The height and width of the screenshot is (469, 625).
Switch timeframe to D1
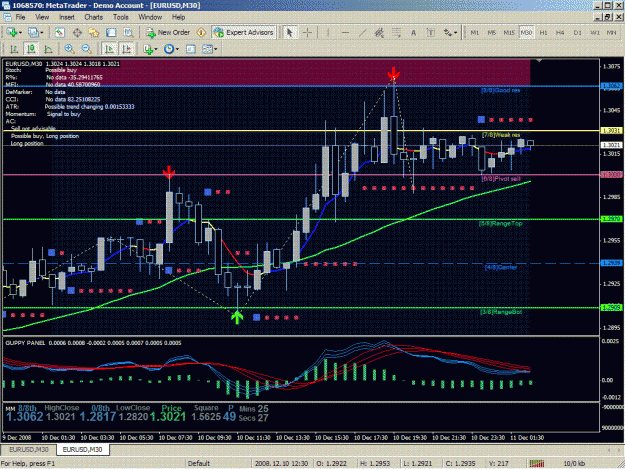pyautogui.click(x=578, y=33)
